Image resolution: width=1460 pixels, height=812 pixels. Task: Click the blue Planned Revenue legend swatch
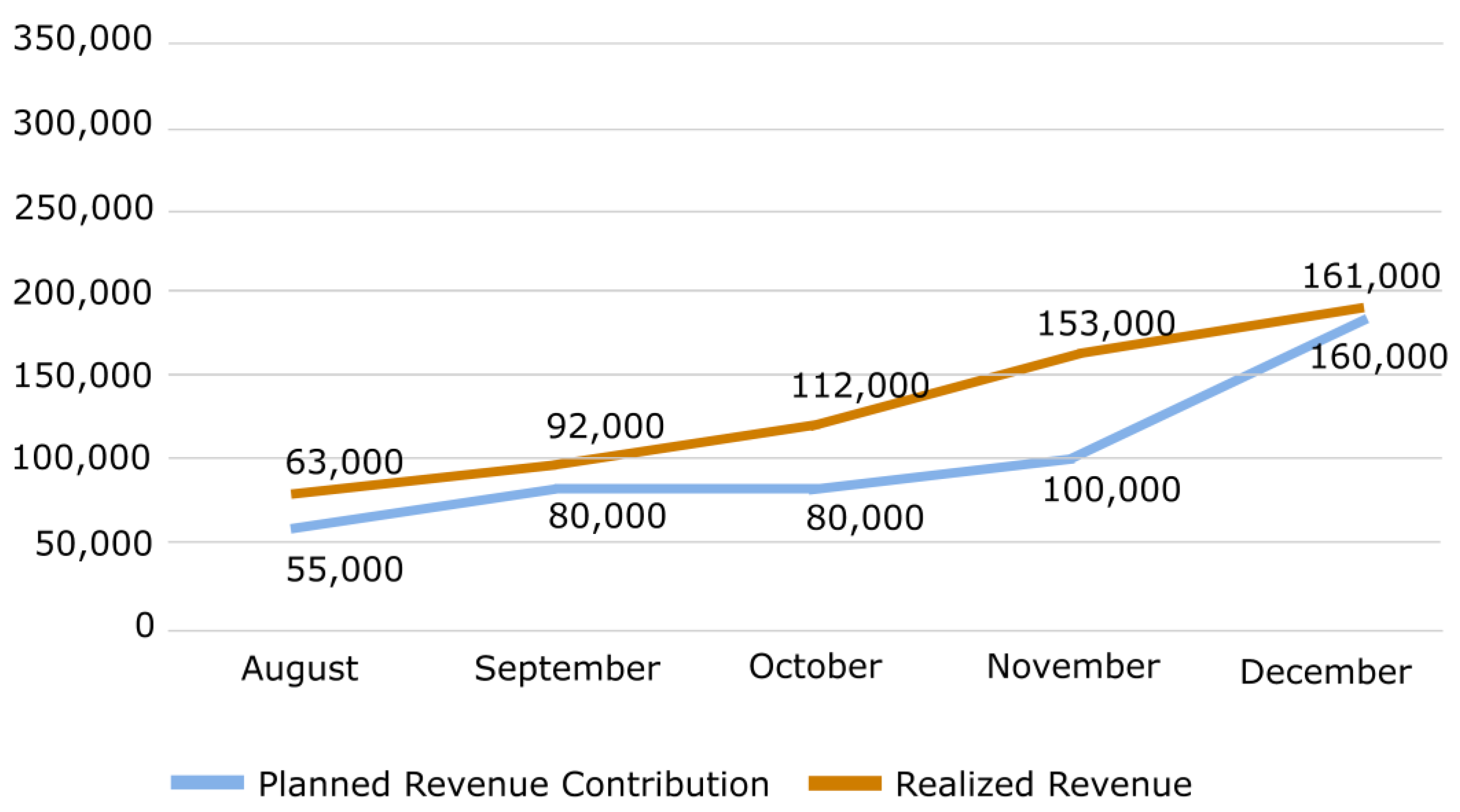point(207,783)
